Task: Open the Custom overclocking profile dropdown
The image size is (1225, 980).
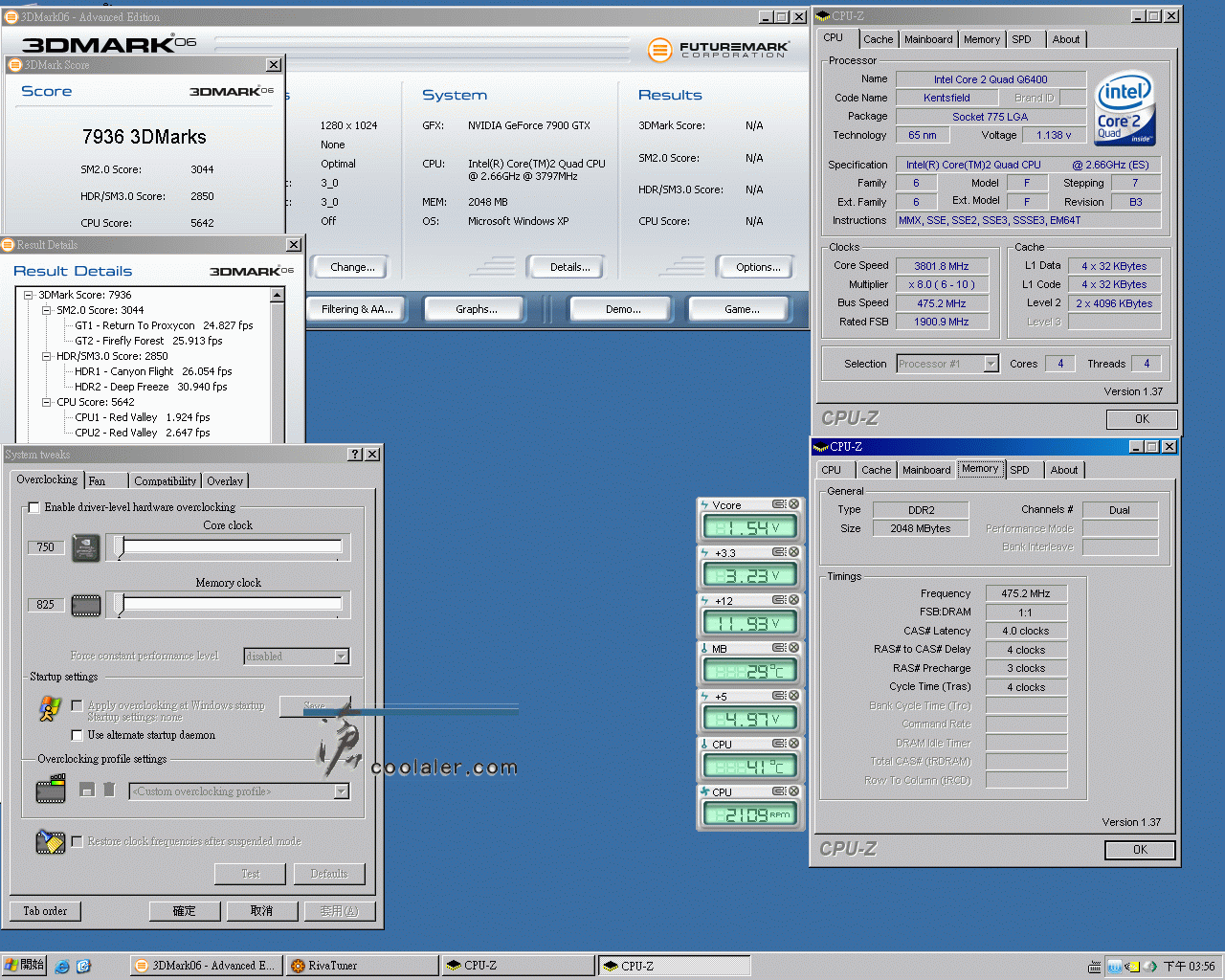Action: (x=342, y=791)
